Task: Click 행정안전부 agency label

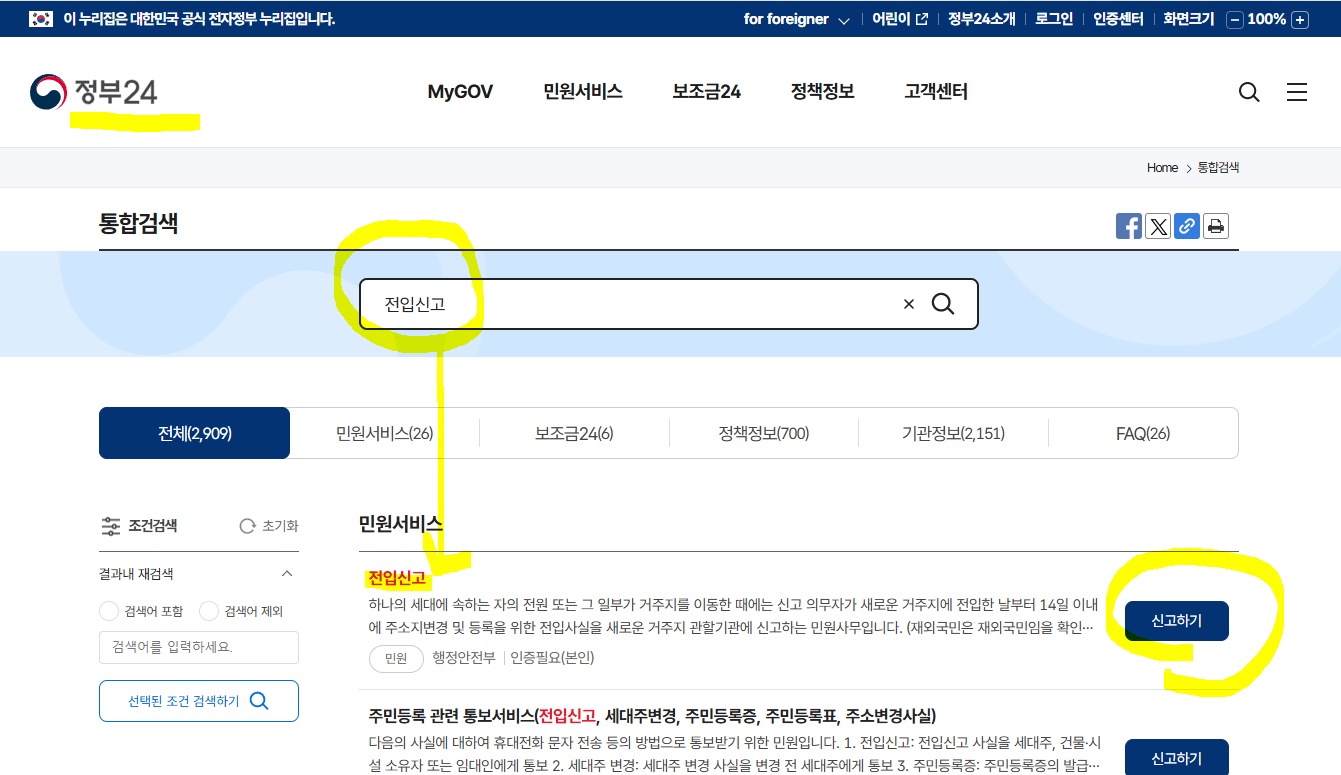Action: (464, 658)
